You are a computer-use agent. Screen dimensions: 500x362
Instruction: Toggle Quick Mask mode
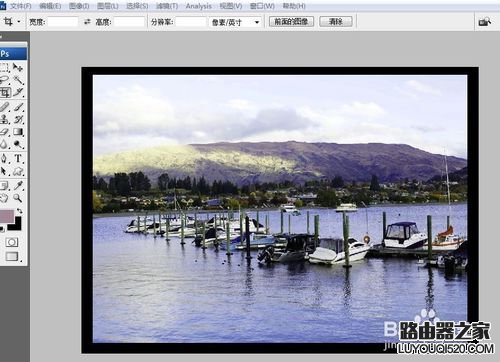12,242
